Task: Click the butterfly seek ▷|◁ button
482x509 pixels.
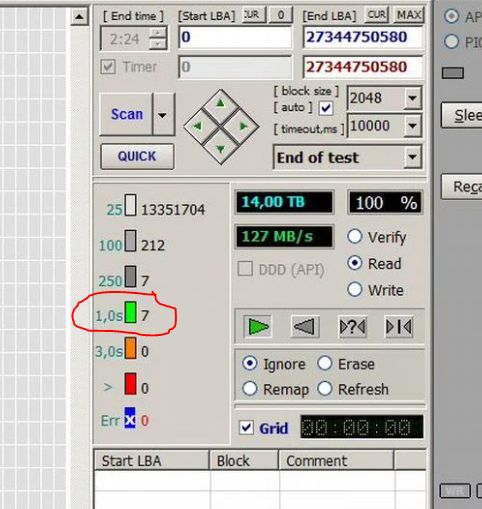Action: click(399, 327)
